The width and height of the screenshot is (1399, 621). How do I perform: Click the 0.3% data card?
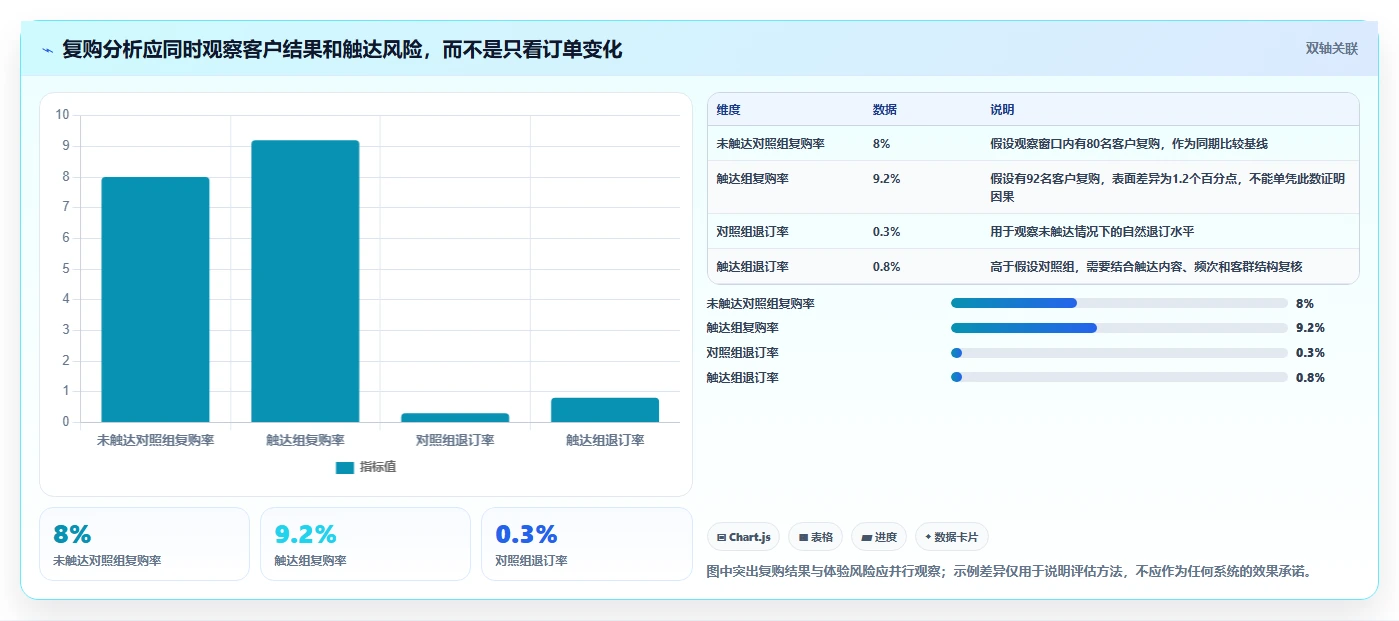tap(586, 544)
